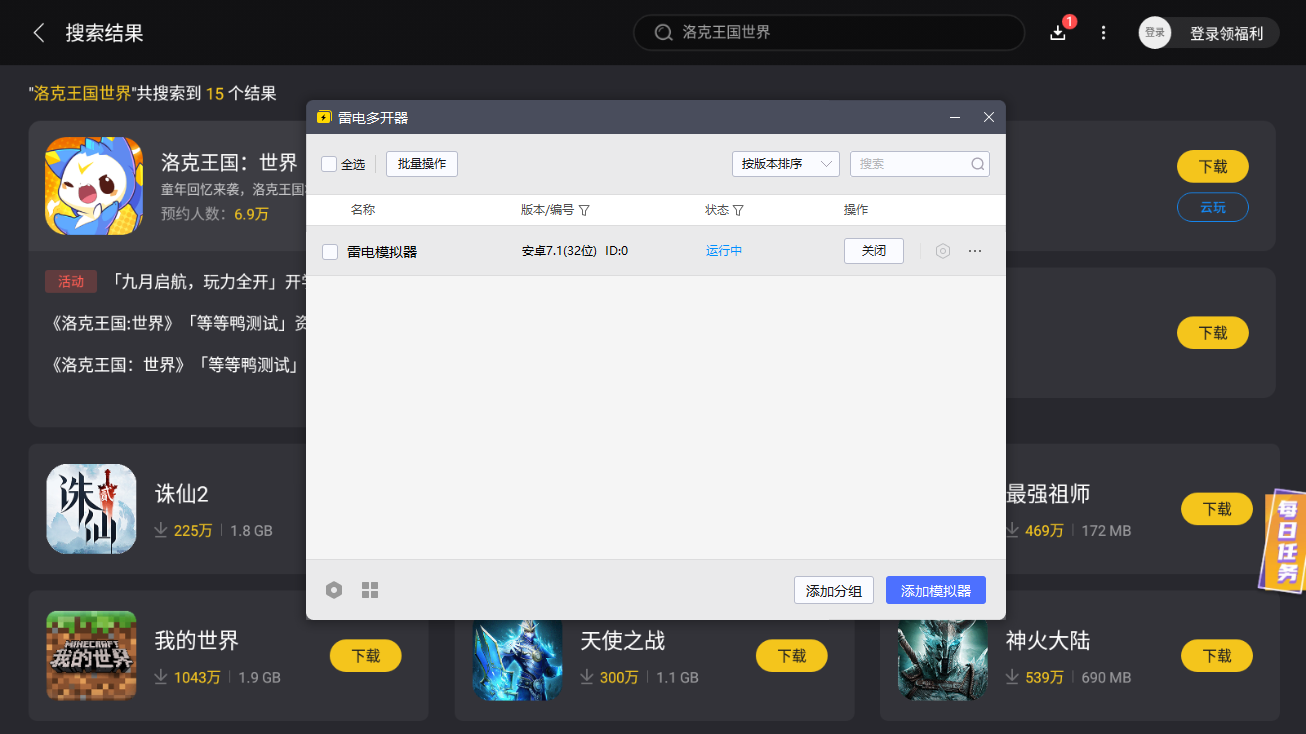Screen dimensions: 1306x734
Task: Click the 最强祖师 game title
Action: click(x=1048, y=494)
